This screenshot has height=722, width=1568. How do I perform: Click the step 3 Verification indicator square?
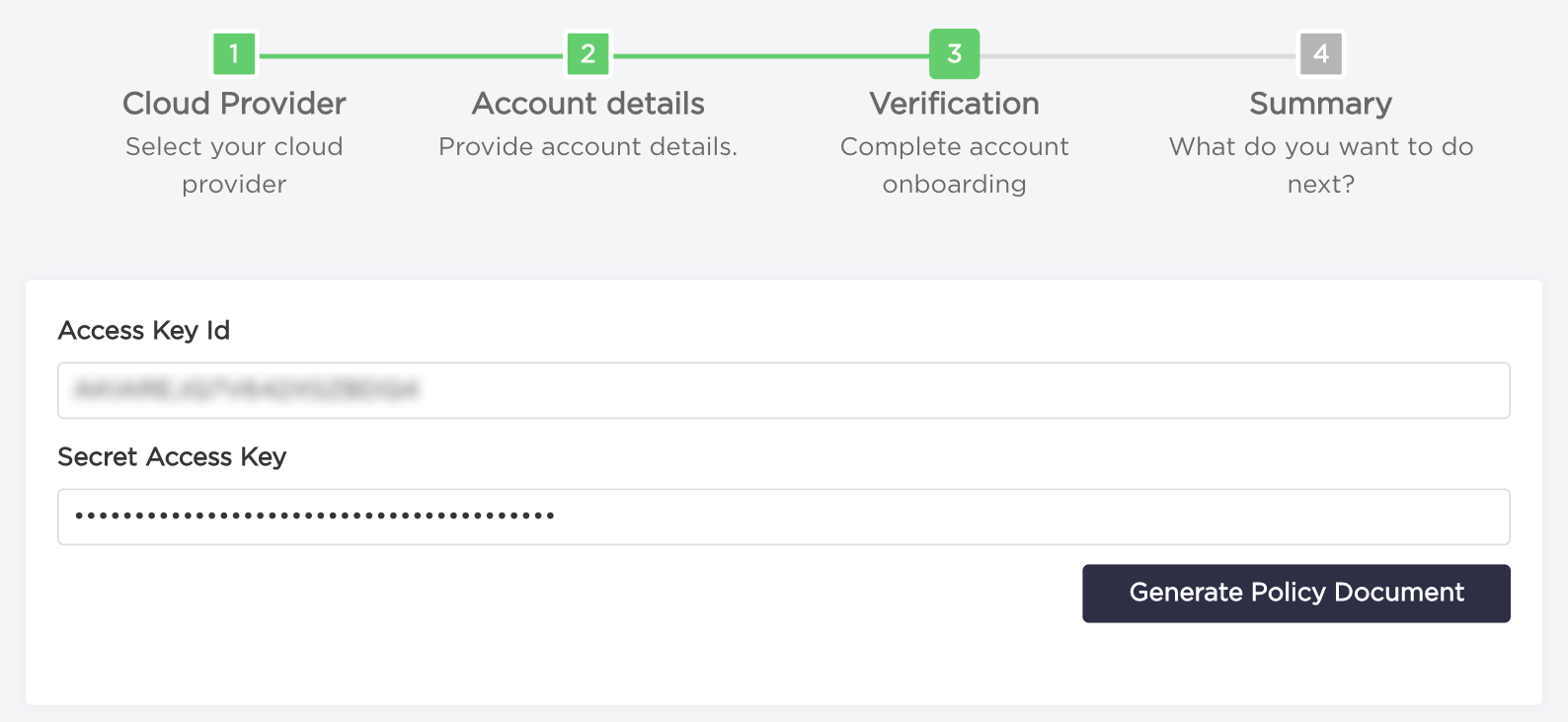pos(954,54)
